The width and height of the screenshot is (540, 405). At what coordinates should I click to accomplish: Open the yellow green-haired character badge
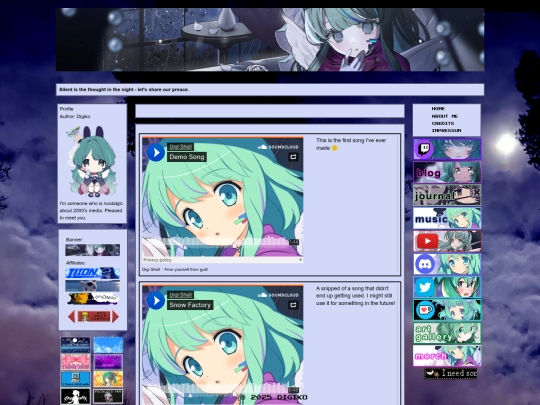108,379
